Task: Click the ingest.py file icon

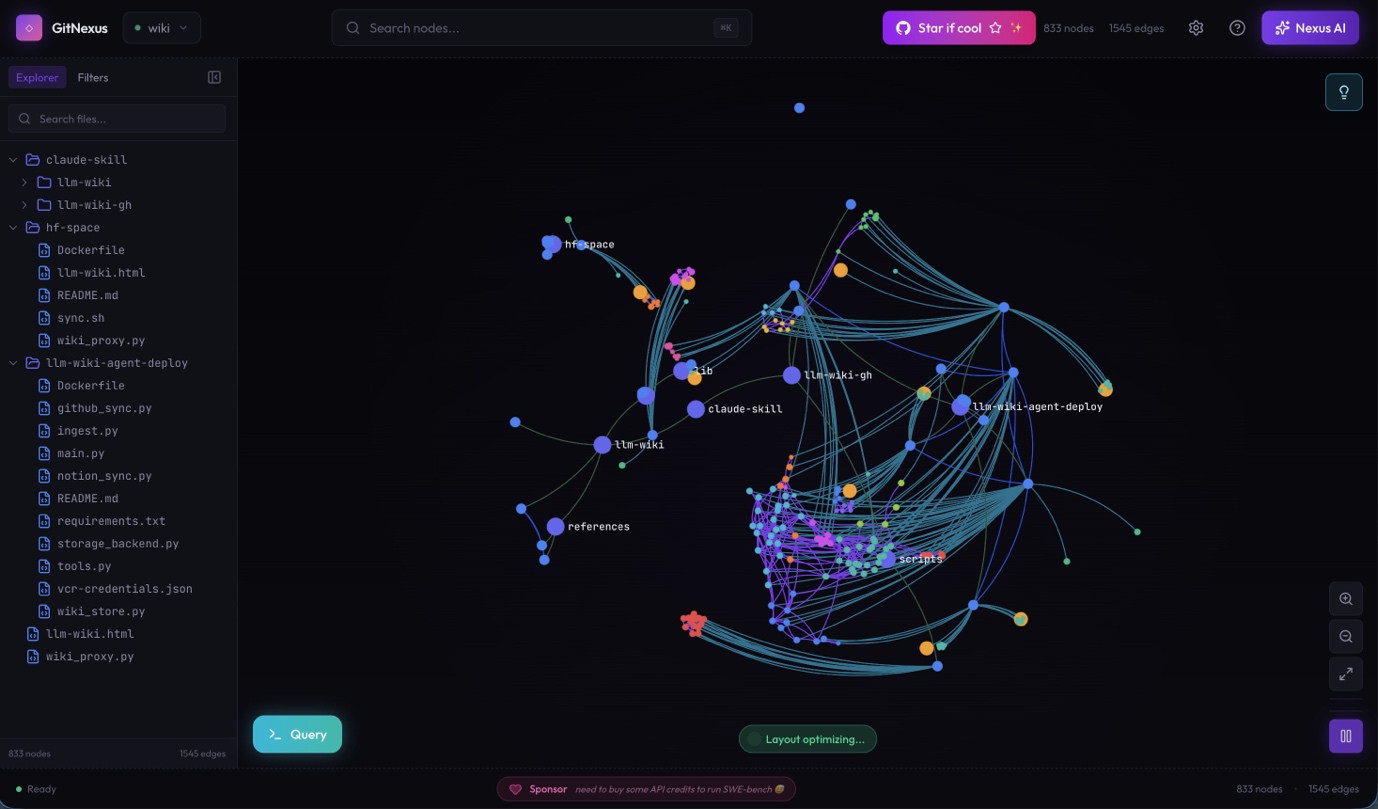Action: (44, 431)
